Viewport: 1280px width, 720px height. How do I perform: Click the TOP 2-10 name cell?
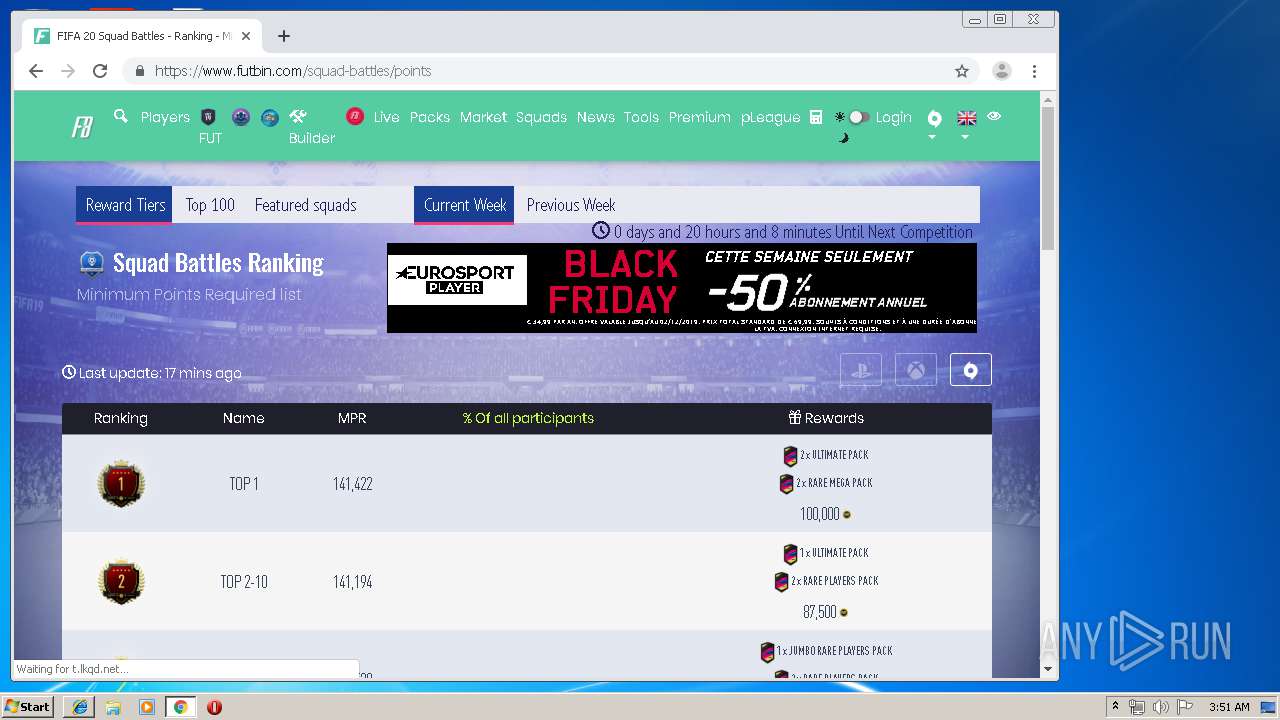tap(244, 582)
